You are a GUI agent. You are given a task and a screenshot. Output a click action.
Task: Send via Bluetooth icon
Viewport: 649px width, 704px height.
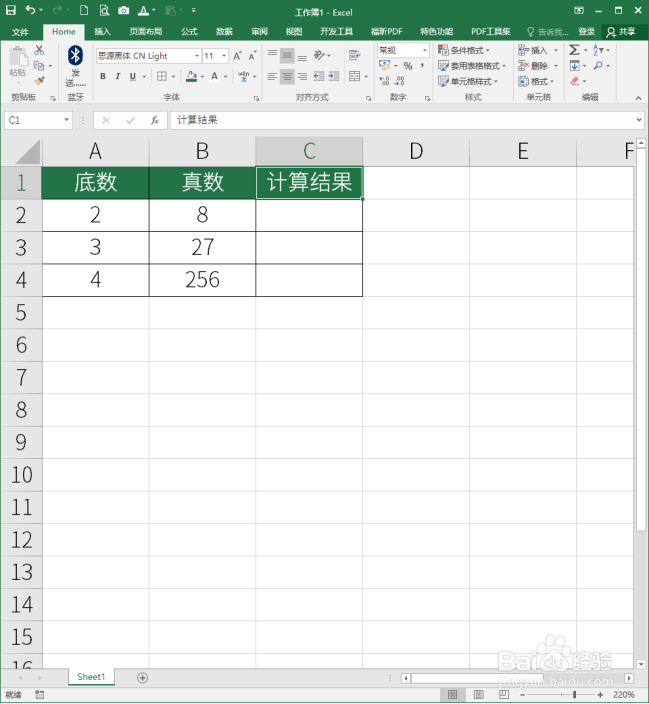tap(75, 55)
